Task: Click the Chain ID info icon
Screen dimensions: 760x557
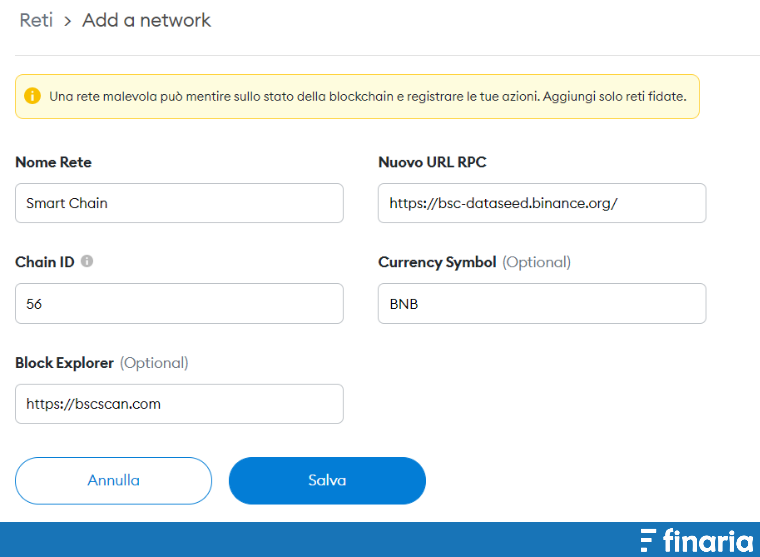Action: coord(87,261)
